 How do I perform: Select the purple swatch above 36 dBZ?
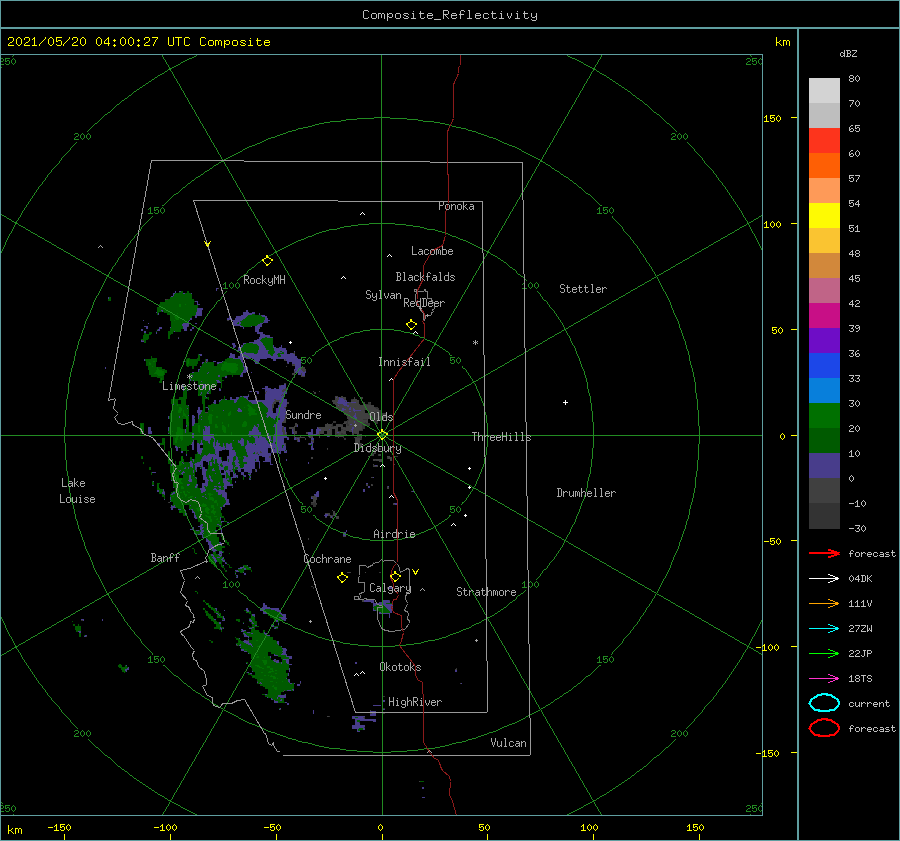pos(824,340)
